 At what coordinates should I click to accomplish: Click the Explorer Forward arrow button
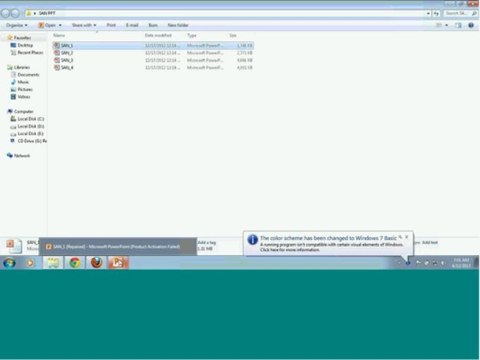pos(15,13)
